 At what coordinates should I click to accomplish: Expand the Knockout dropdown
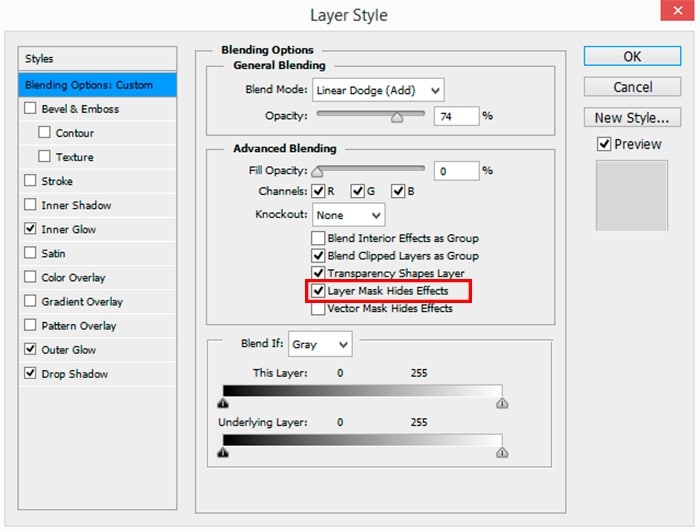[x=348, y=215]
